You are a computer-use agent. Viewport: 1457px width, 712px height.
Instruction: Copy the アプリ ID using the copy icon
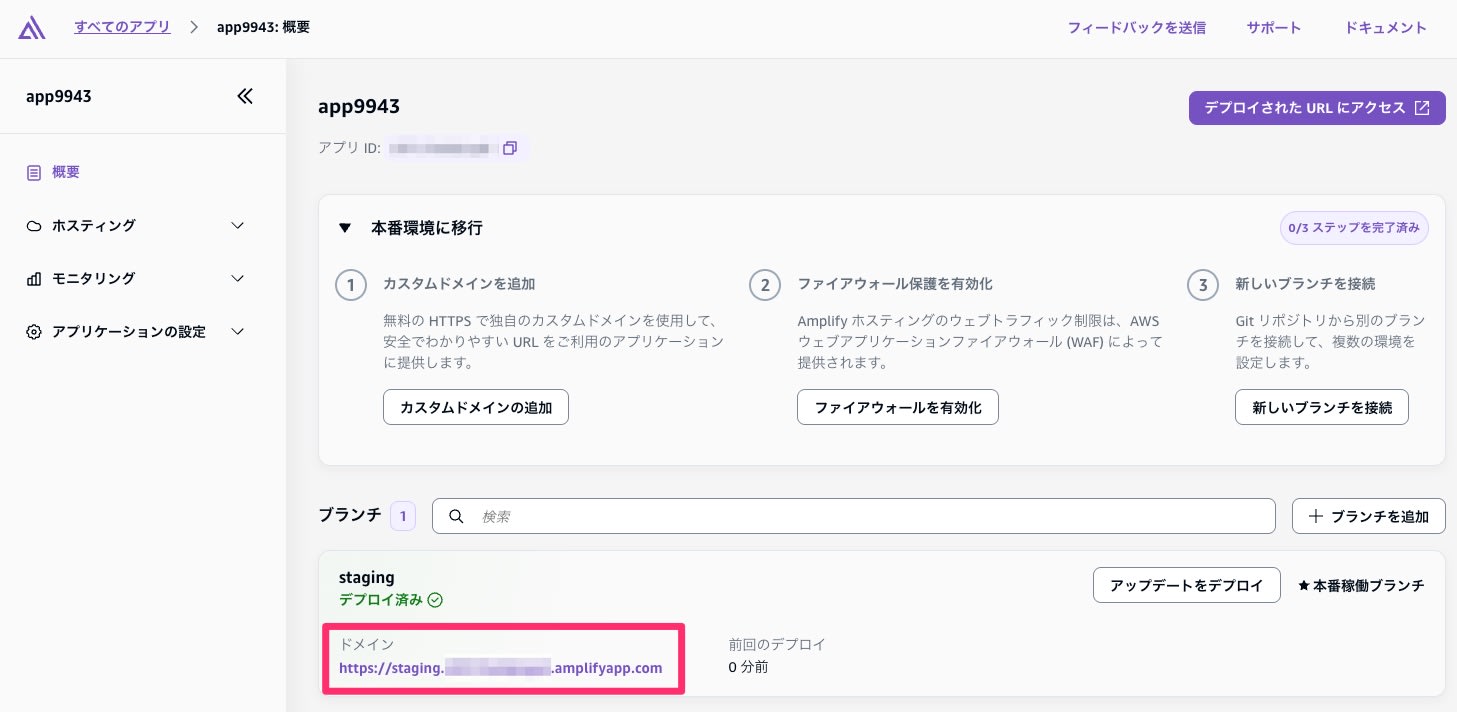(510, 147)
